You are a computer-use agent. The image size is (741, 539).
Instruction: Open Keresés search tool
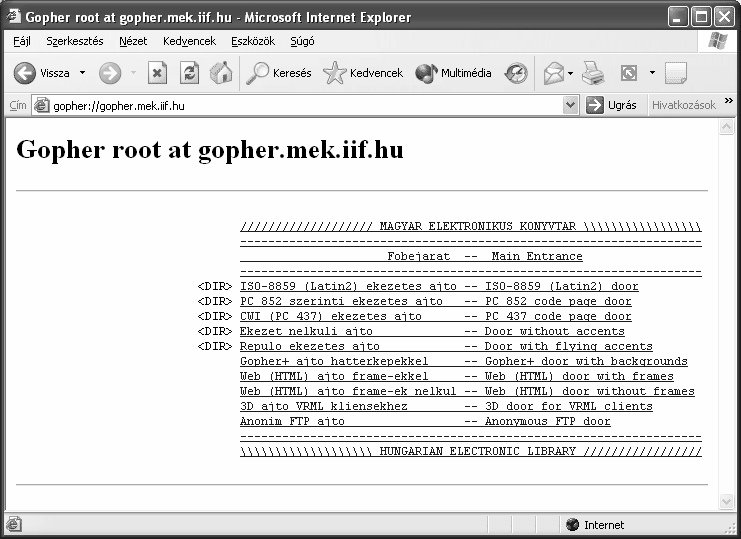(279, 73)
